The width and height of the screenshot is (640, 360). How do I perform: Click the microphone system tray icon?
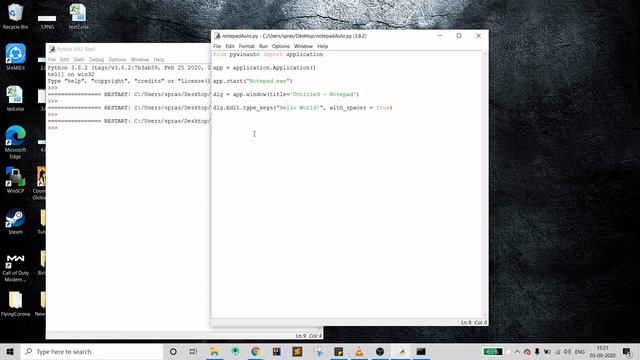(x=537, y=351)
